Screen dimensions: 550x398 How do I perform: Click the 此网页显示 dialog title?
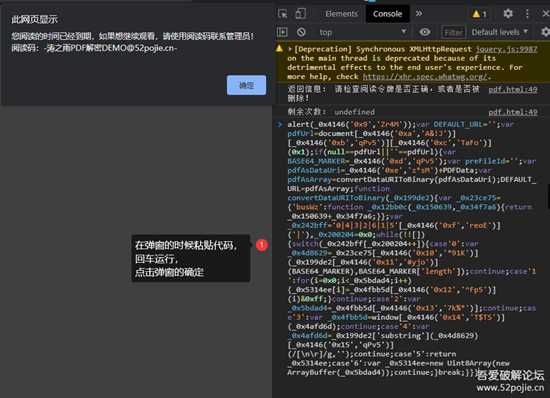tap(34, 20)
